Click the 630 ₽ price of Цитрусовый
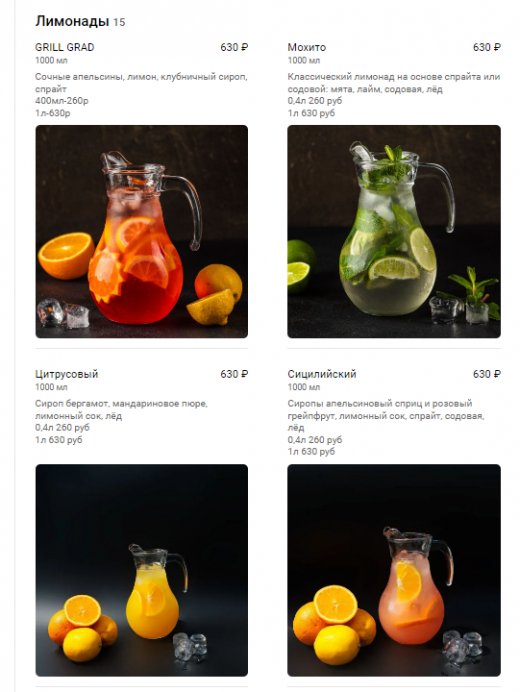The image size is (520, 692). point(234,374)
